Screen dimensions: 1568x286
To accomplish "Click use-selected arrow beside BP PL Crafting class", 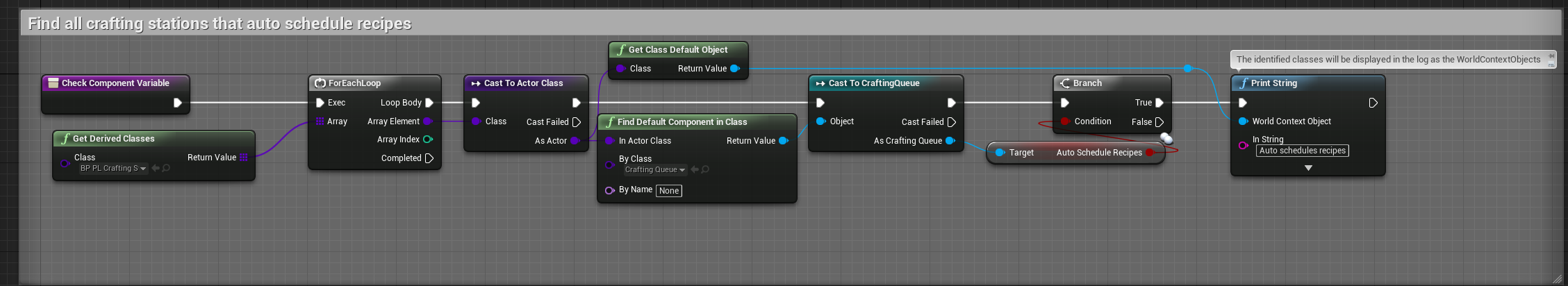I will (x=156, y=168).
